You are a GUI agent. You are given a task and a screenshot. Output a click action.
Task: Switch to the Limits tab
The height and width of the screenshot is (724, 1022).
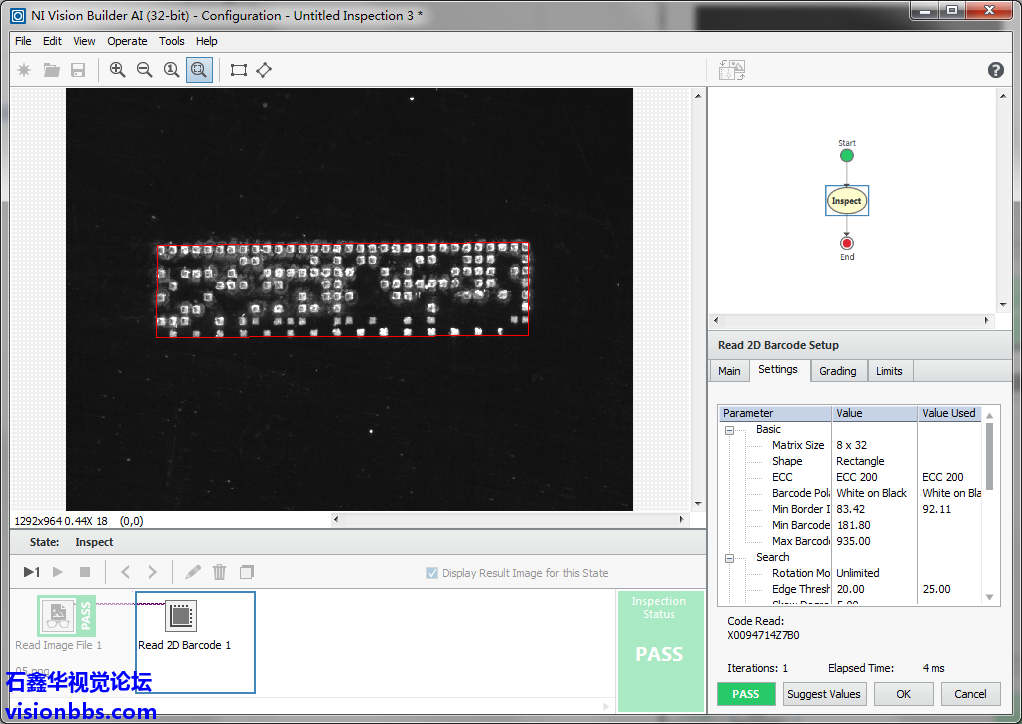889,371
